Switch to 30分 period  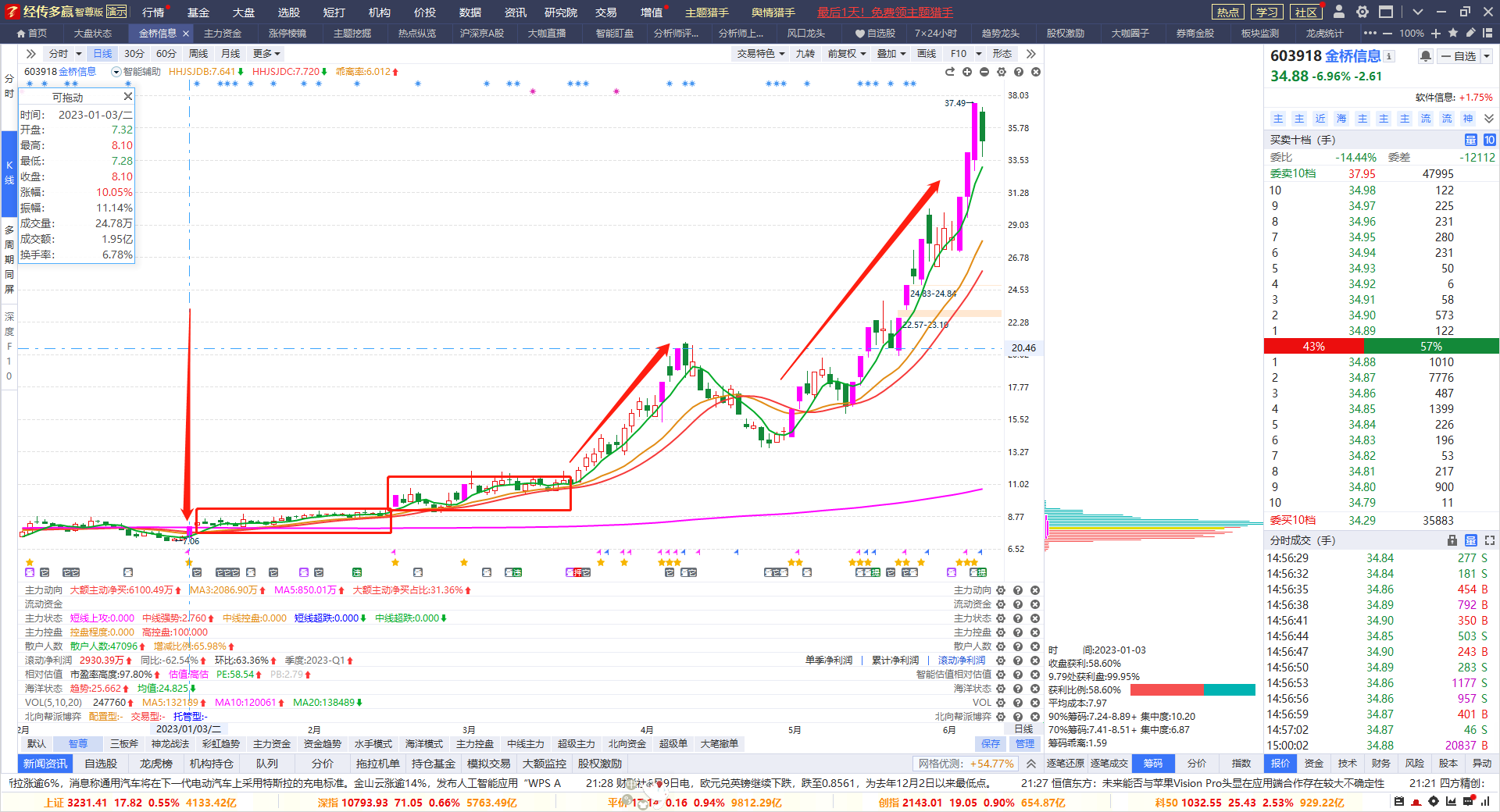tap(134, 54)
